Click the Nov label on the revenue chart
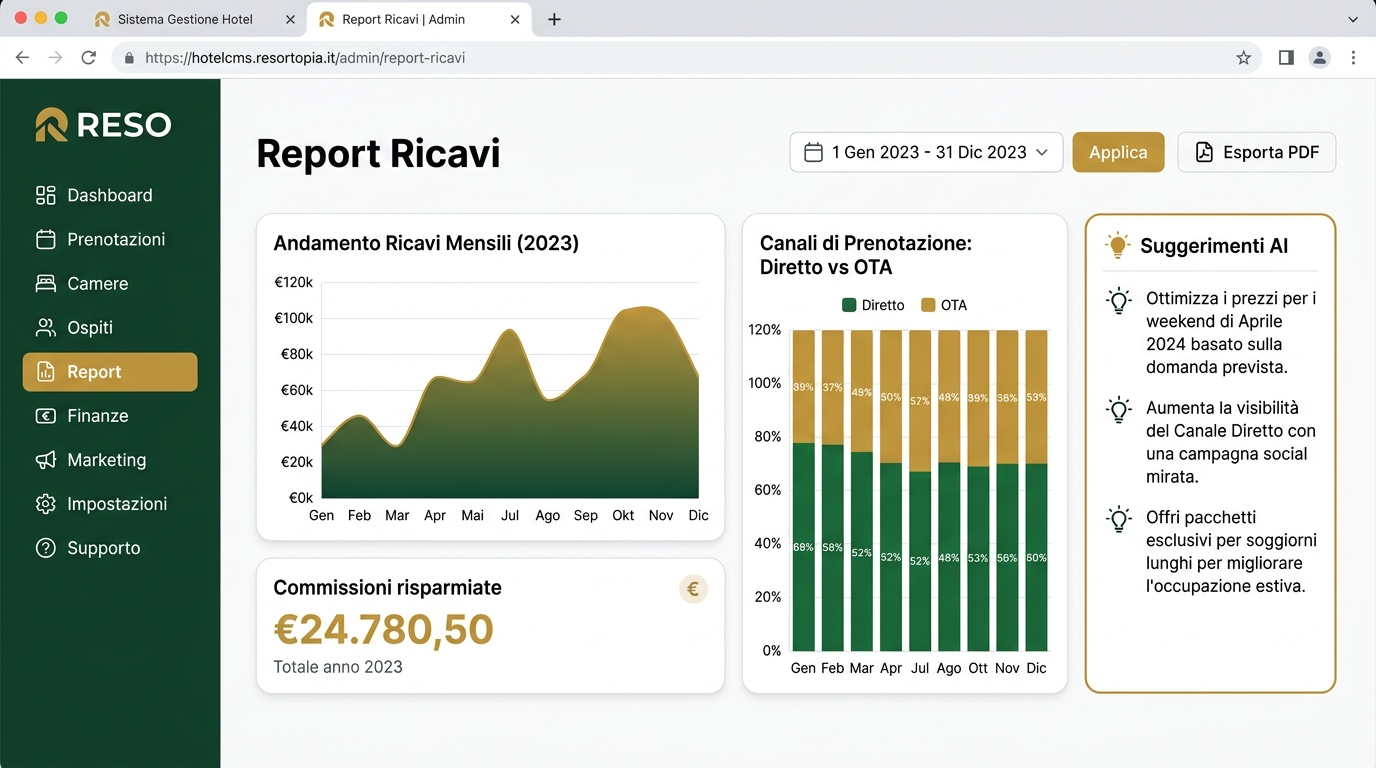The image size is (1376, 768). click(661, 516)
